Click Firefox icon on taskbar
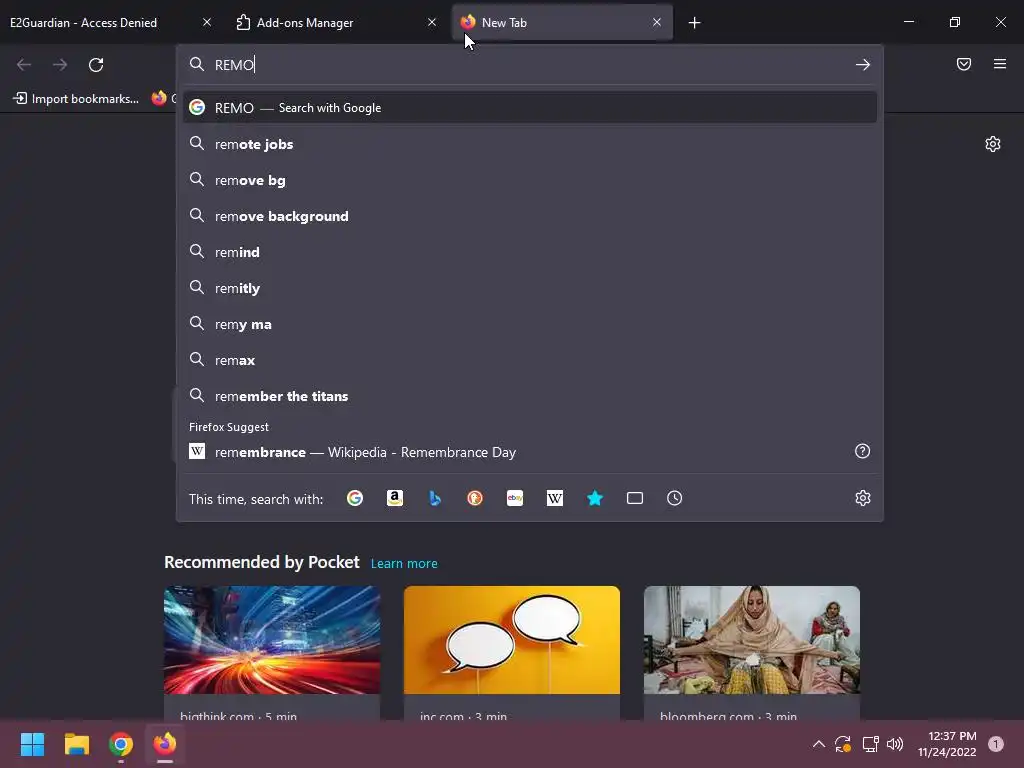The height and width of the screenshot is (768, 1024). [x=165, y=744]
